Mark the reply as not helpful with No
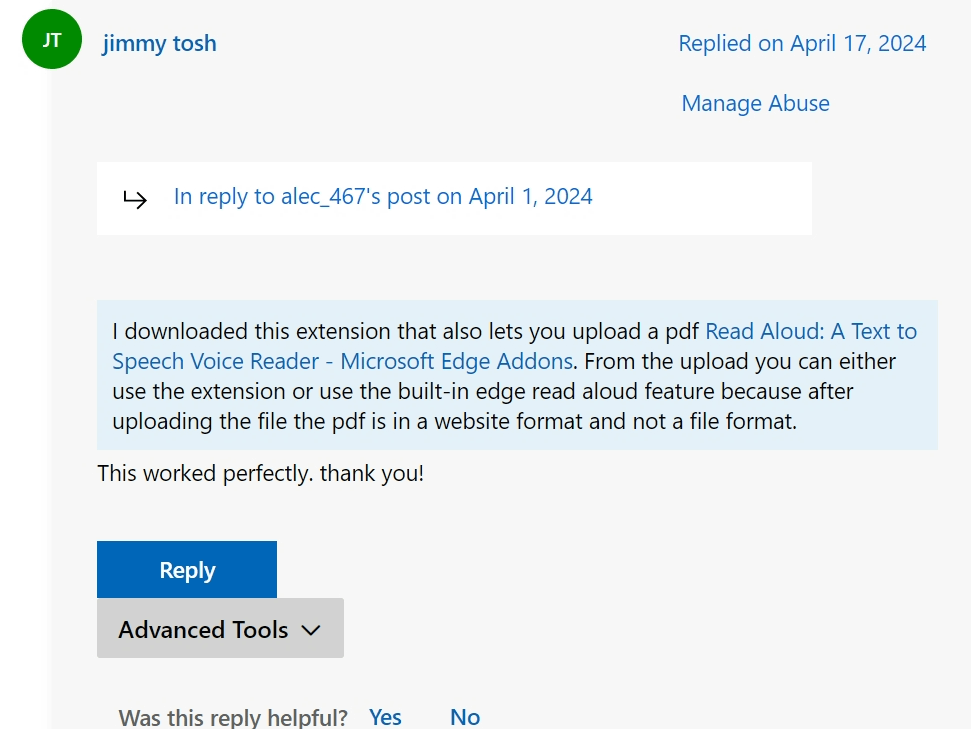The height and width of the screenshot is (729, 971). point(465,717)
